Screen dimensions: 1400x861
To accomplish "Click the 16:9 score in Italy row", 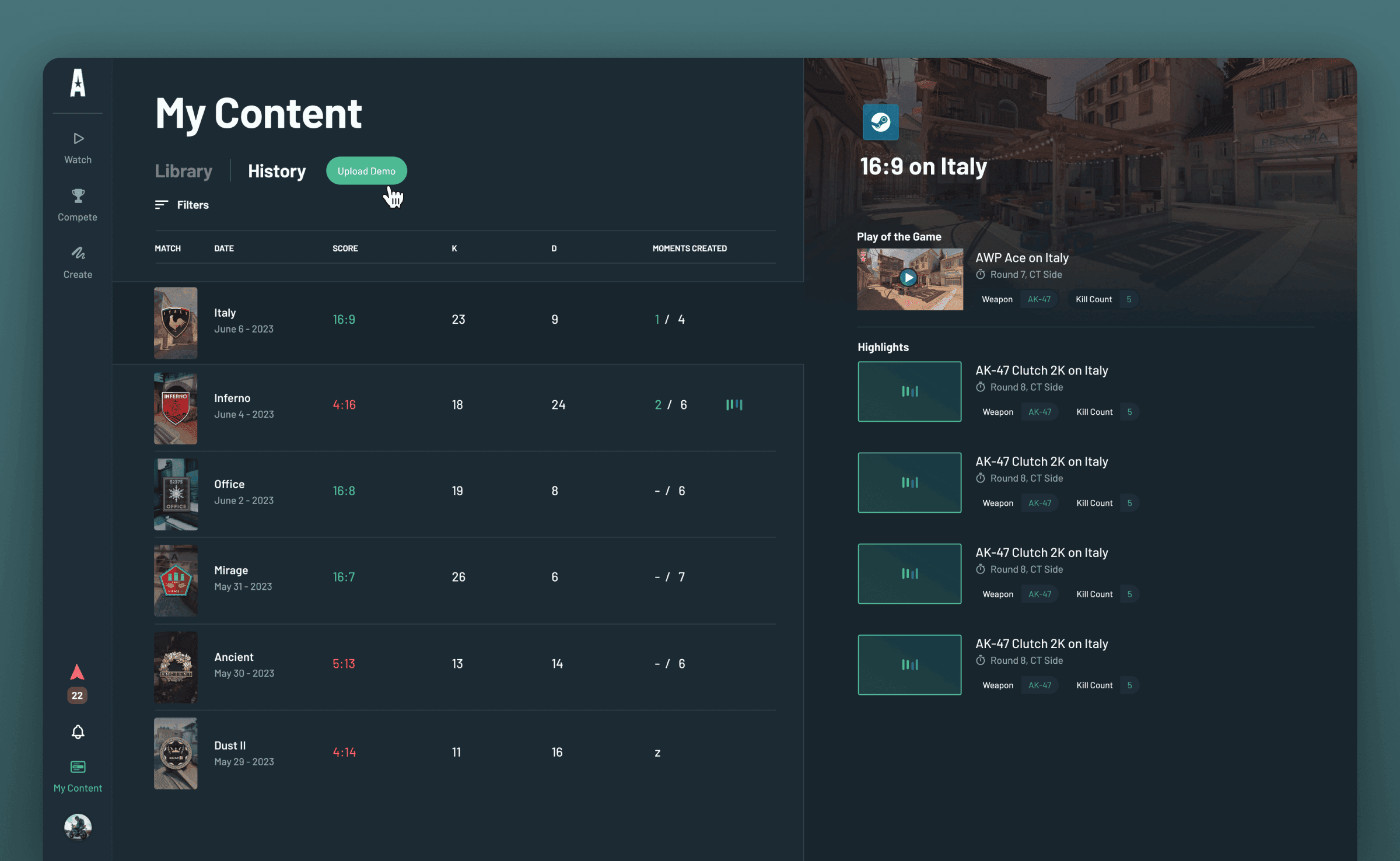I will [x=344, y=319].
